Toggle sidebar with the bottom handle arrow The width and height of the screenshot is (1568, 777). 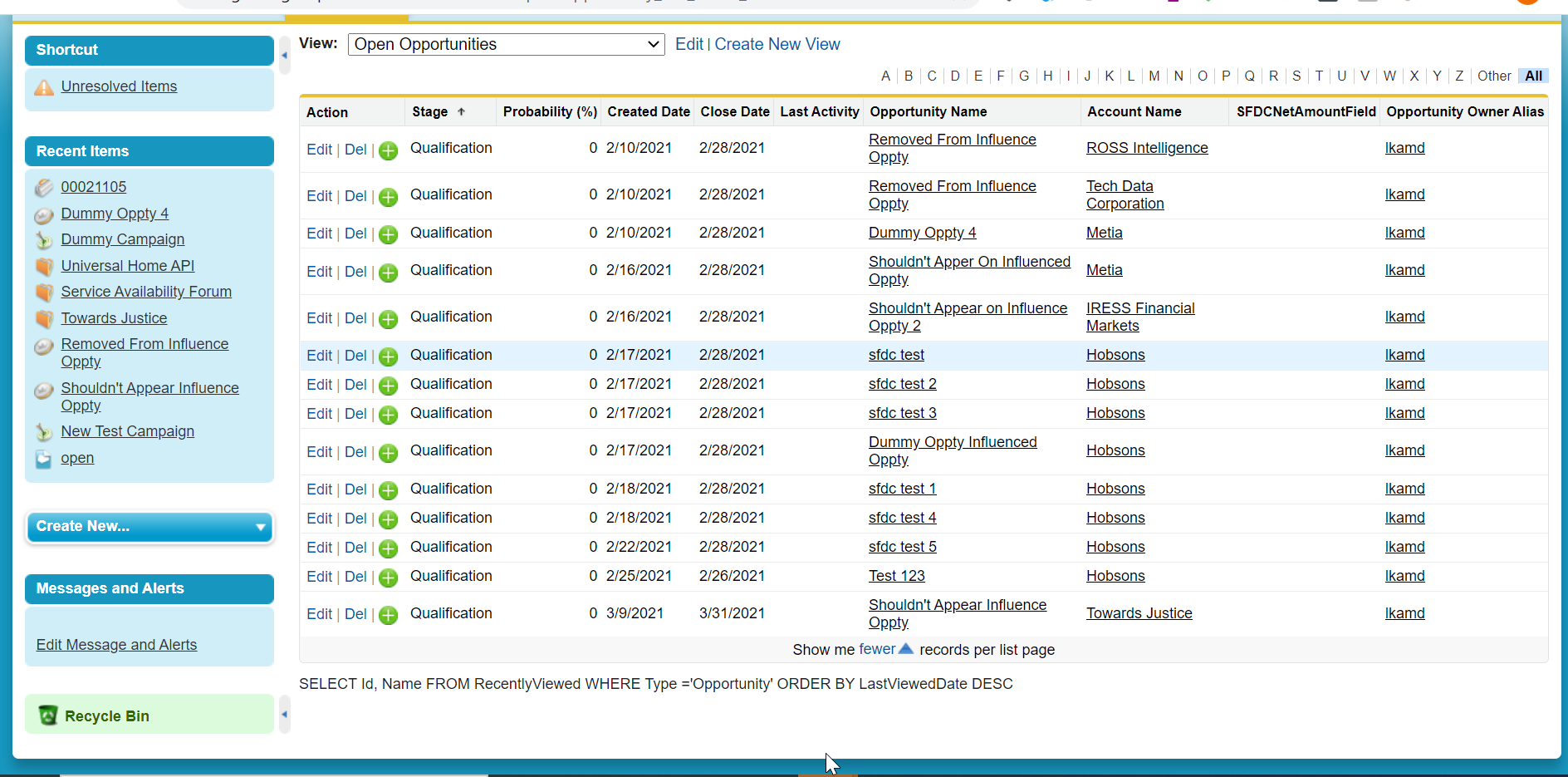[x=284, y=714]
